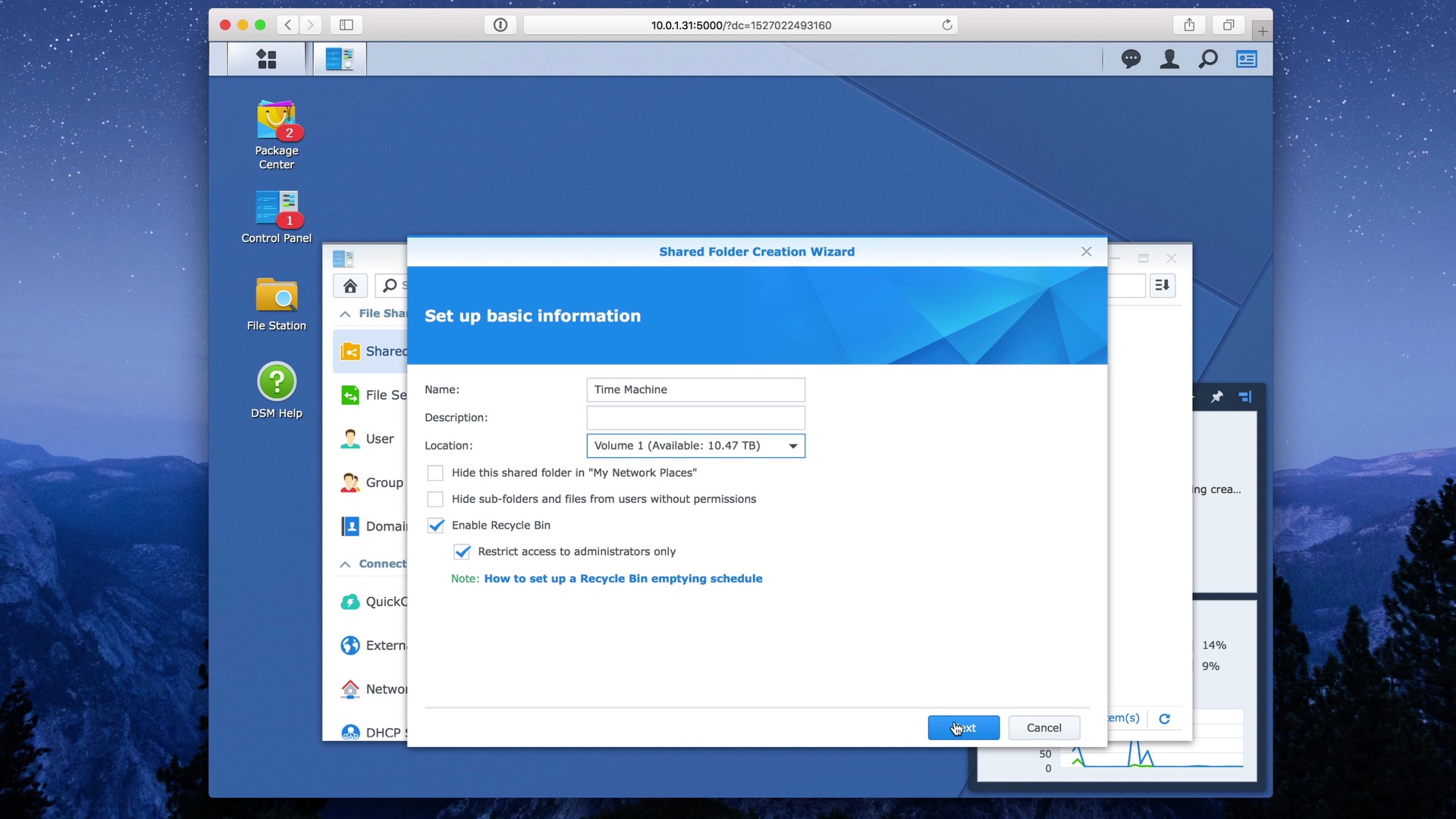Viewport: 1456px width, 819px height.
Task: Open the widgets panel icon at top right
Action: pos(1247,58)
